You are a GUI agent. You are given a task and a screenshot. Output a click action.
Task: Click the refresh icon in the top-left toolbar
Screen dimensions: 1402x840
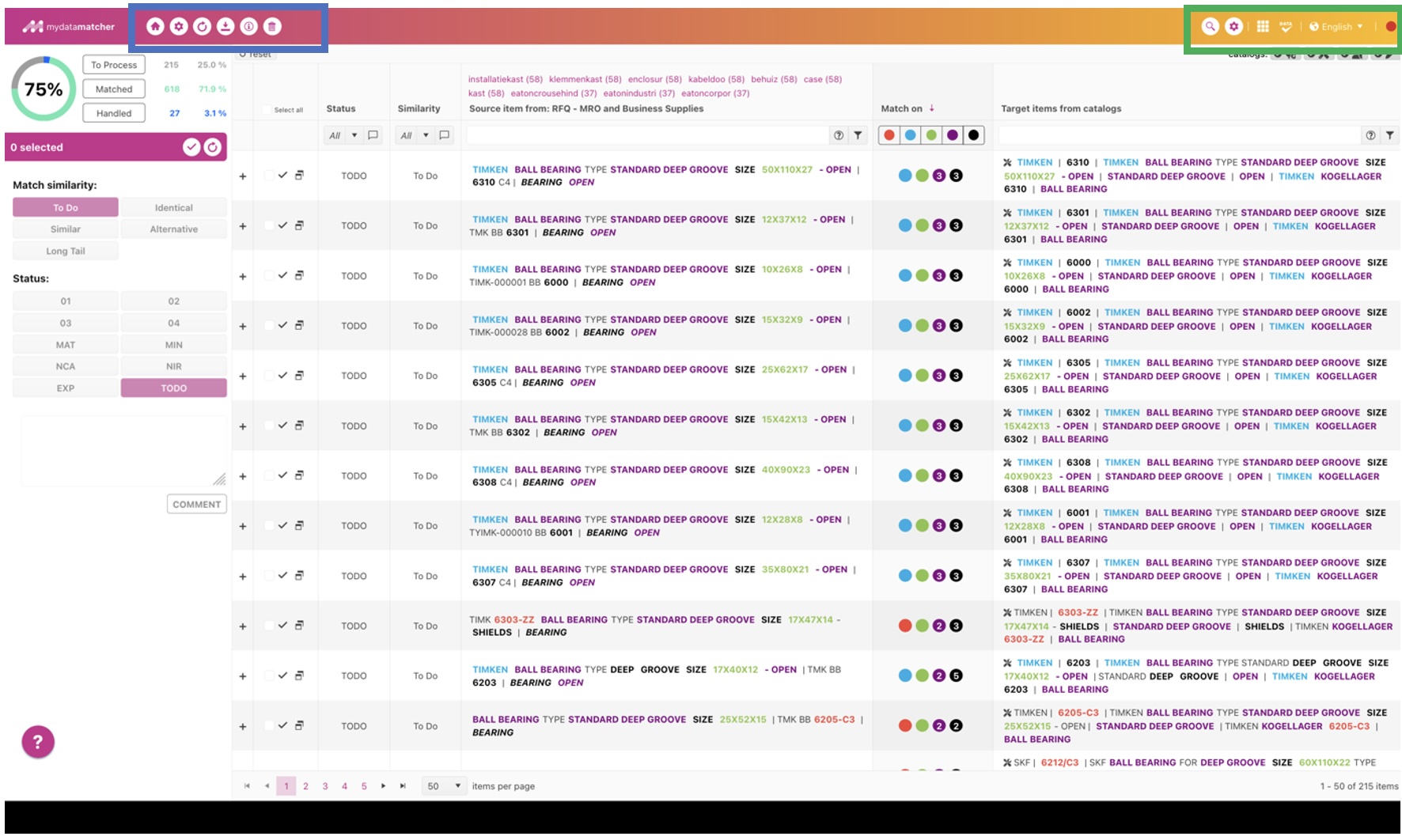203,27
